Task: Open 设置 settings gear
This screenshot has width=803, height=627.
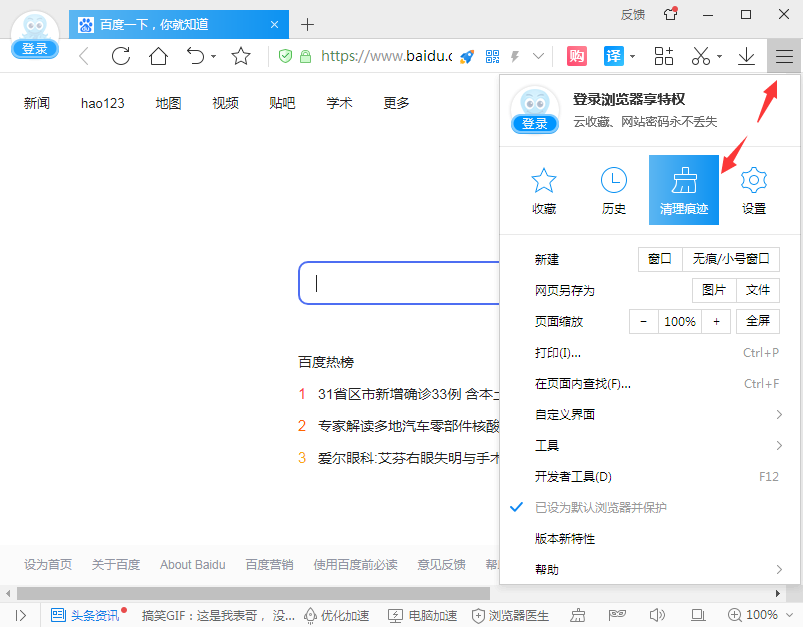Action: (754, 190)
